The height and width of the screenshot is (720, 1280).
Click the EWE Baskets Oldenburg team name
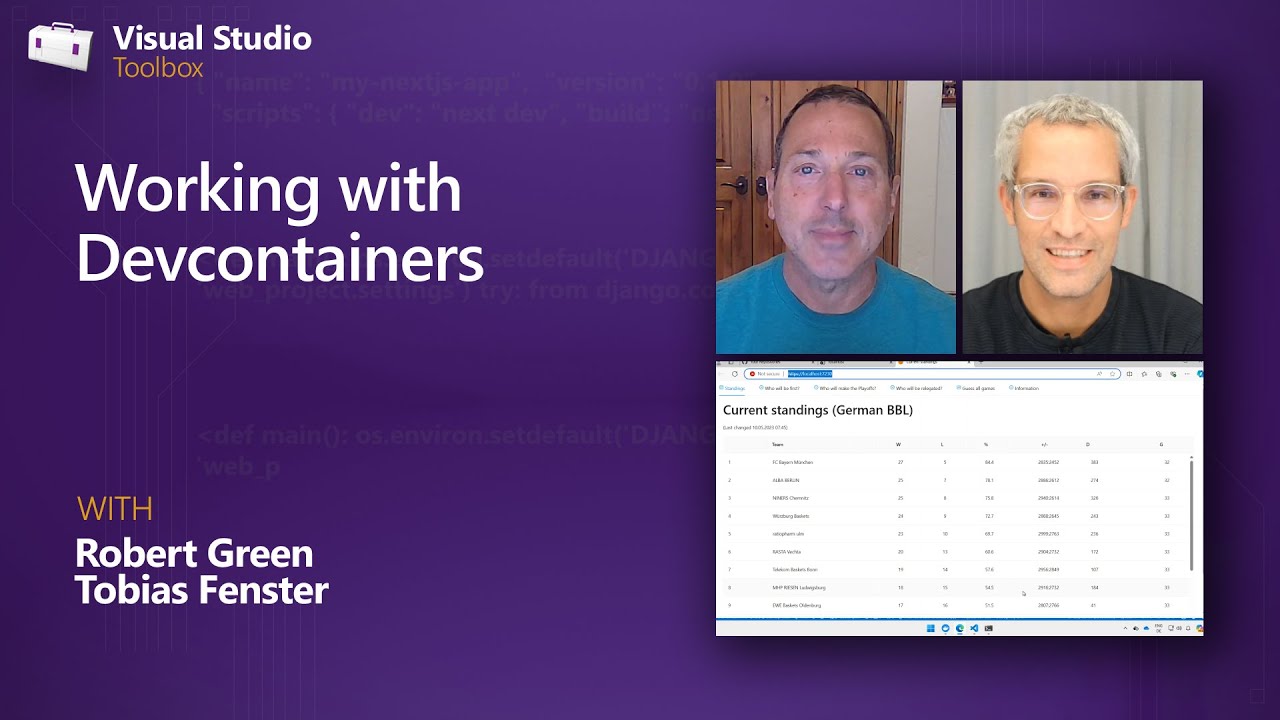pos(797,606)
